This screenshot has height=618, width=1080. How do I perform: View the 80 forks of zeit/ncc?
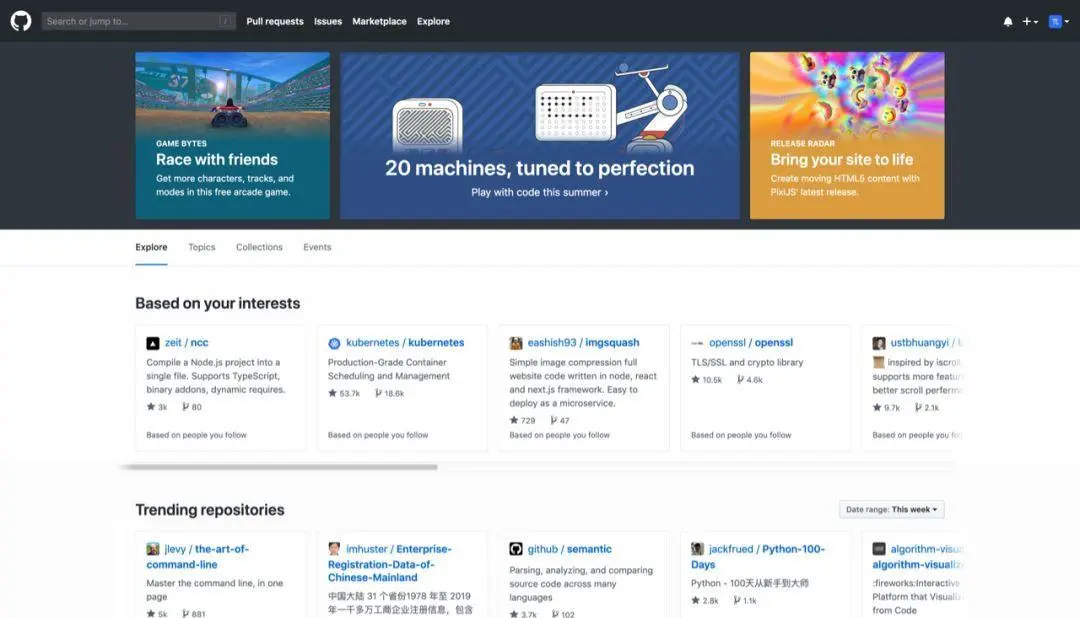[x=192, y=407]
